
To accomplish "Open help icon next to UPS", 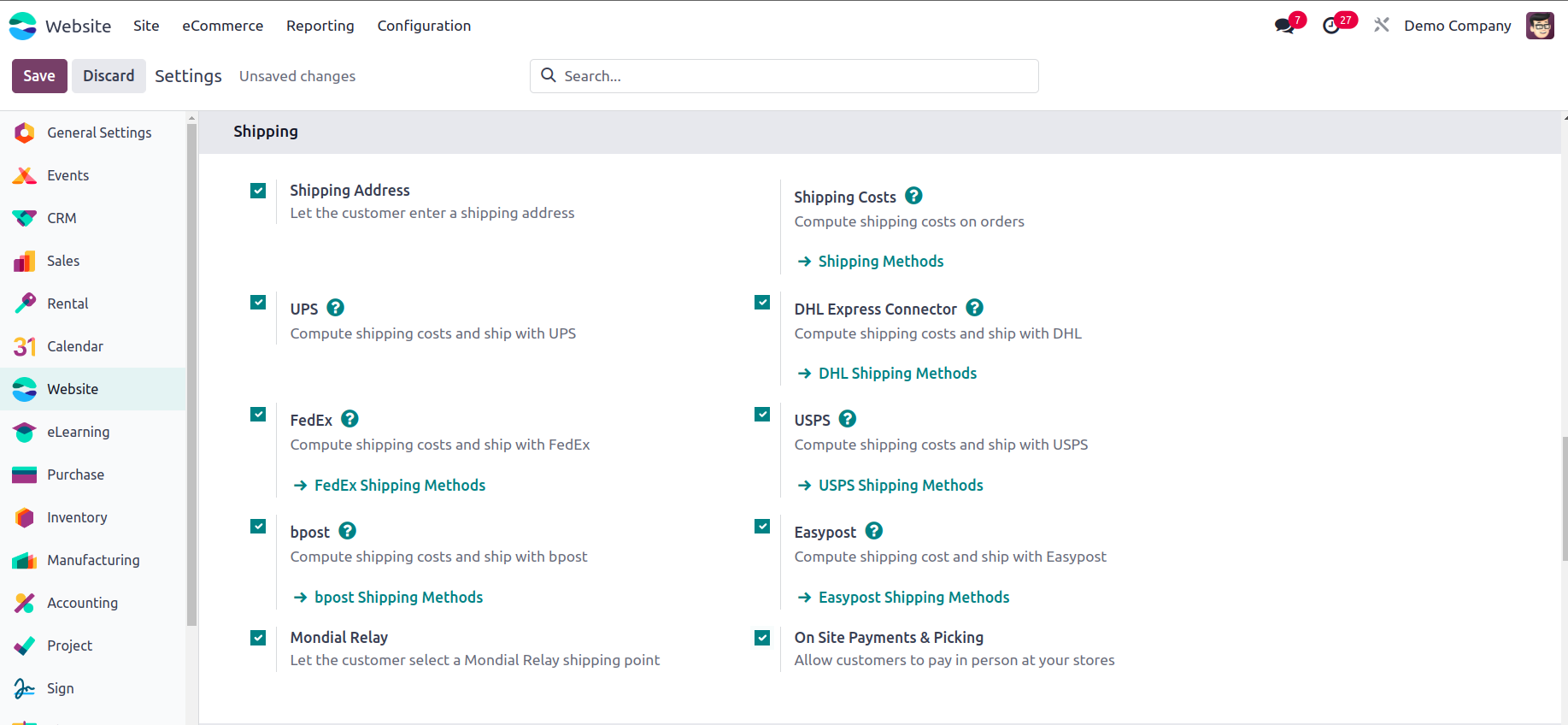I will pyautogui.click(x=336, y=308).
